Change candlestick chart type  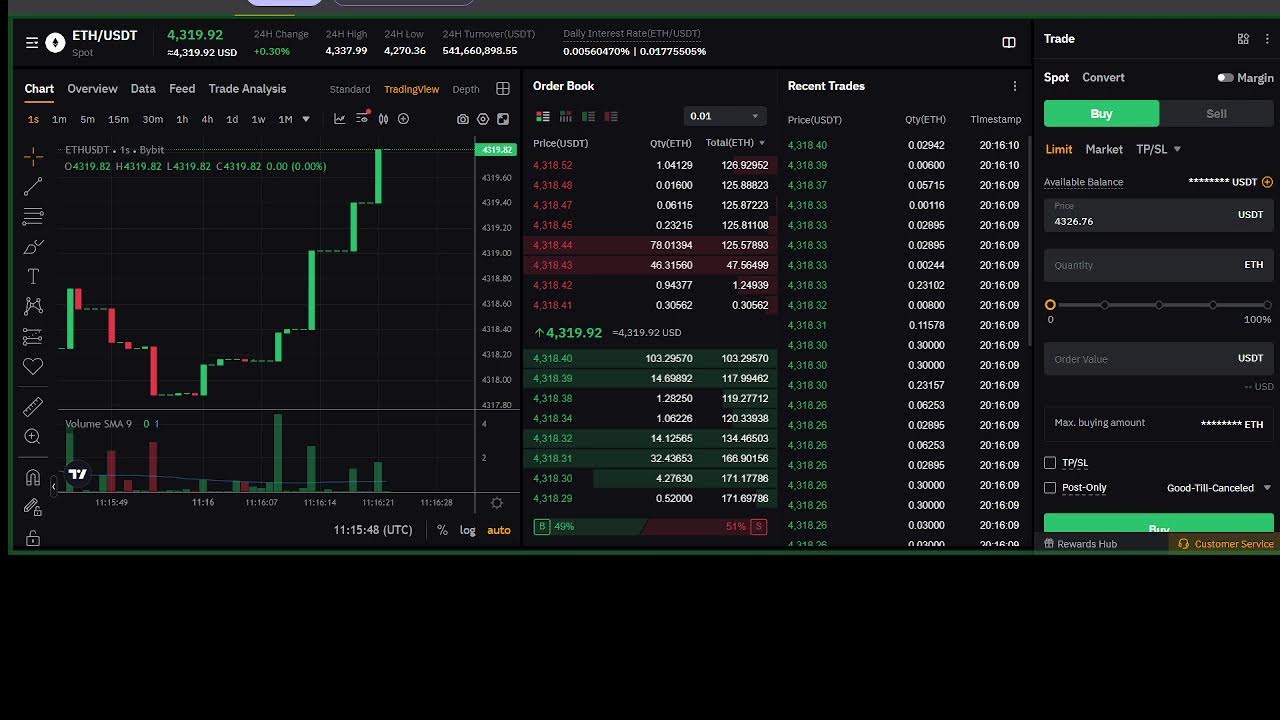pyautogui.click(x=383, y=119)
